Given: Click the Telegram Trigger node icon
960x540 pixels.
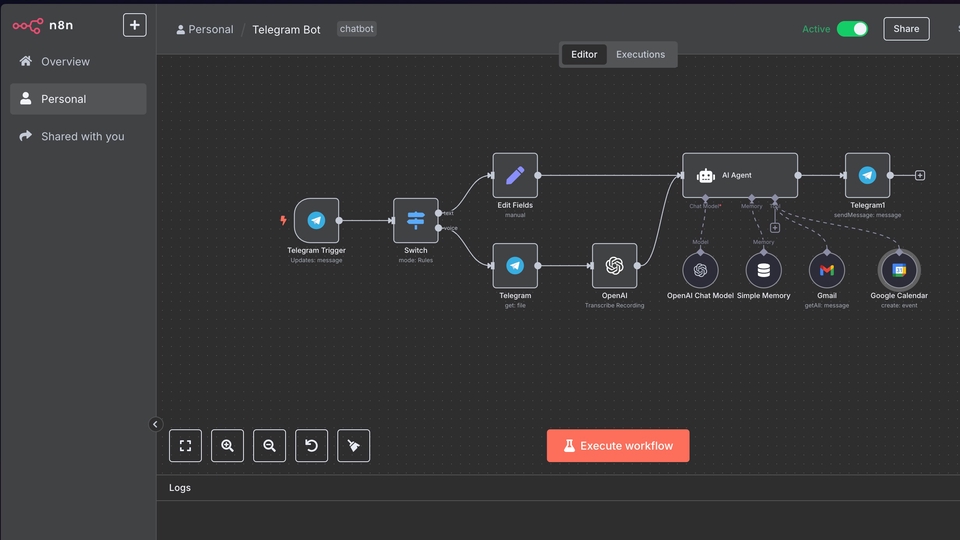Looking at the screenshot, I should click(x=316, y=220).
